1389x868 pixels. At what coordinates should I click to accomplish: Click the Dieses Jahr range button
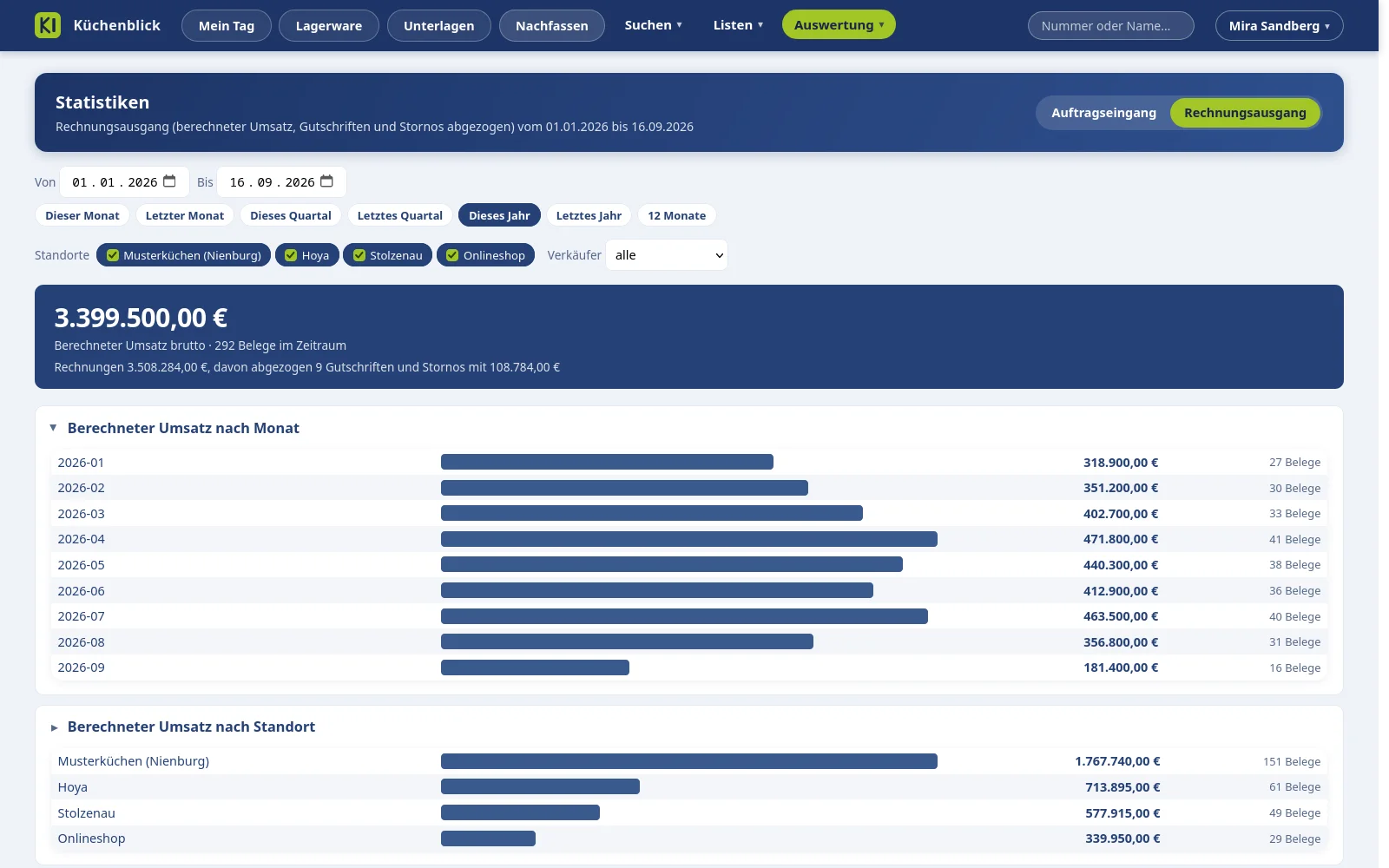[499, 215]
